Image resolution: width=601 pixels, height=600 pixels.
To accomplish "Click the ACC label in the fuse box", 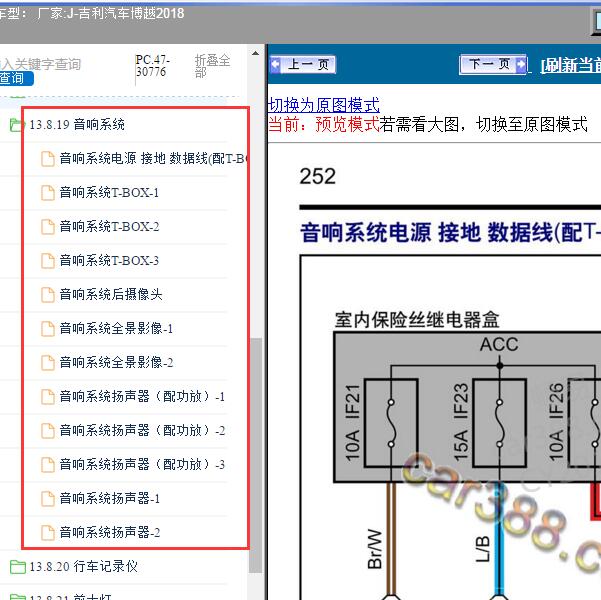I will click(499, 344).
